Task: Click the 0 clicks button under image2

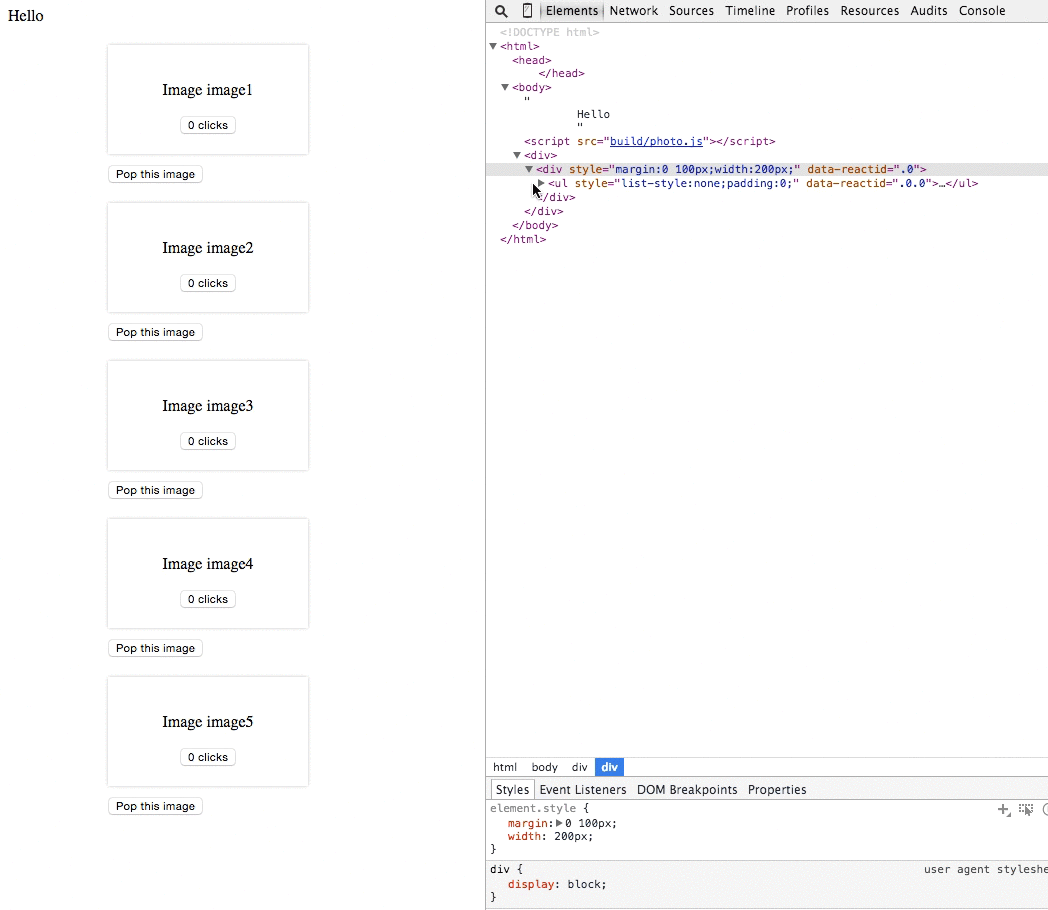Action: [208, 283]
